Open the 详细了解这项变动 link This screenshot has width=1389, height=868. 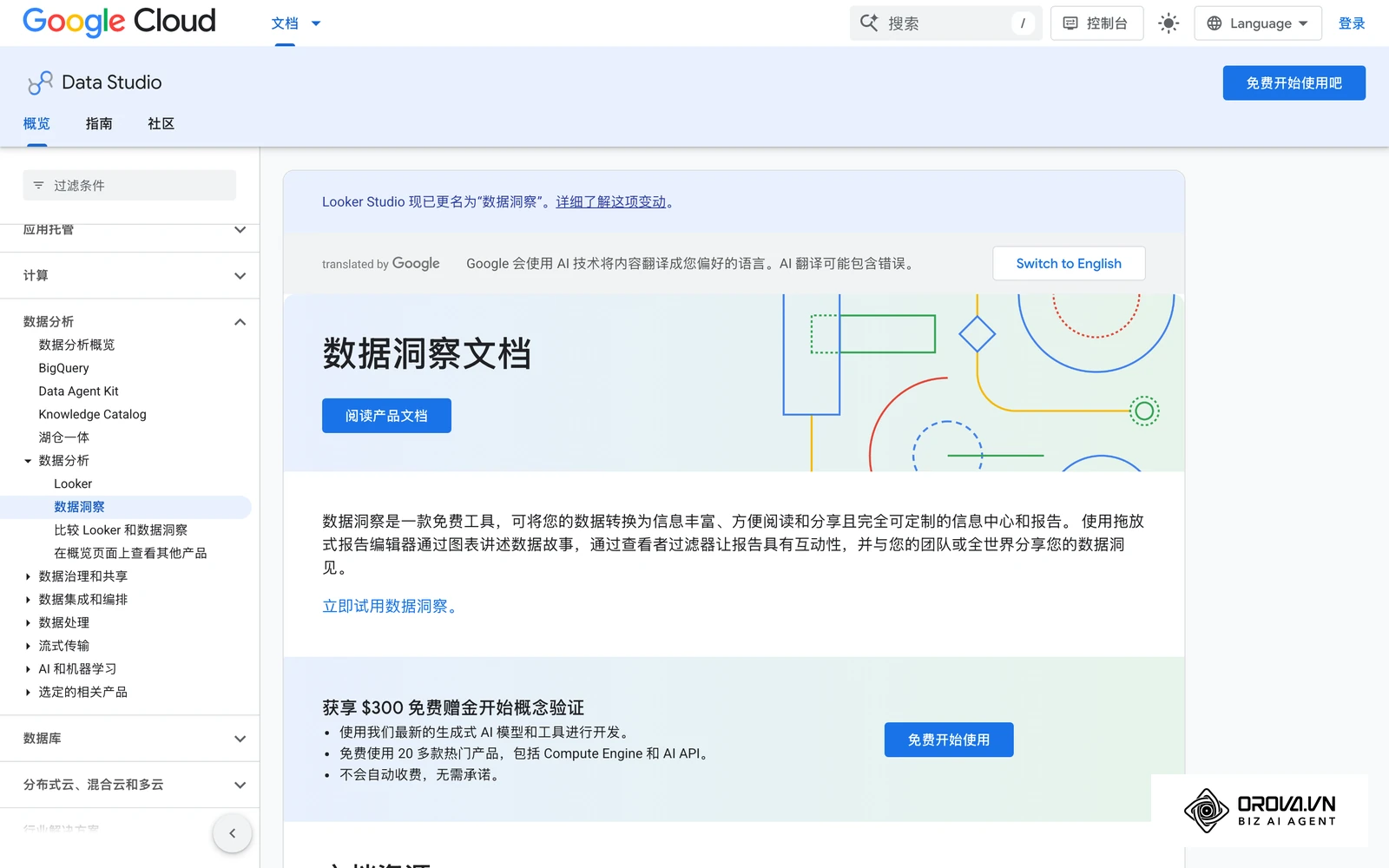pyautogui.click(x=611, y=201)
